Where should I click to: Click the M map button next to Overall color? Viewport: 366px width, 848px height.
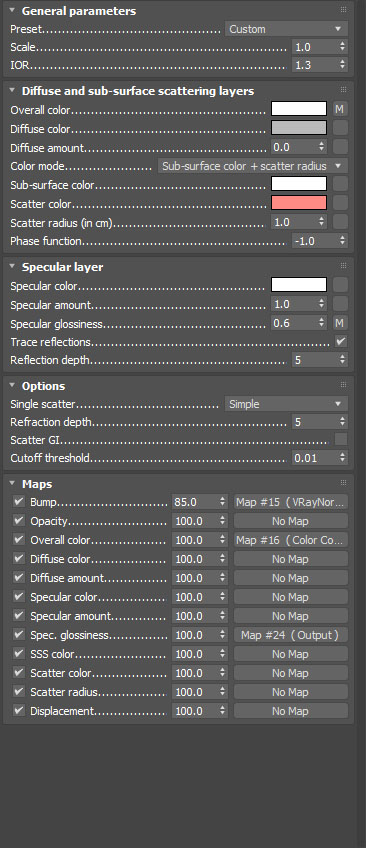340,109
